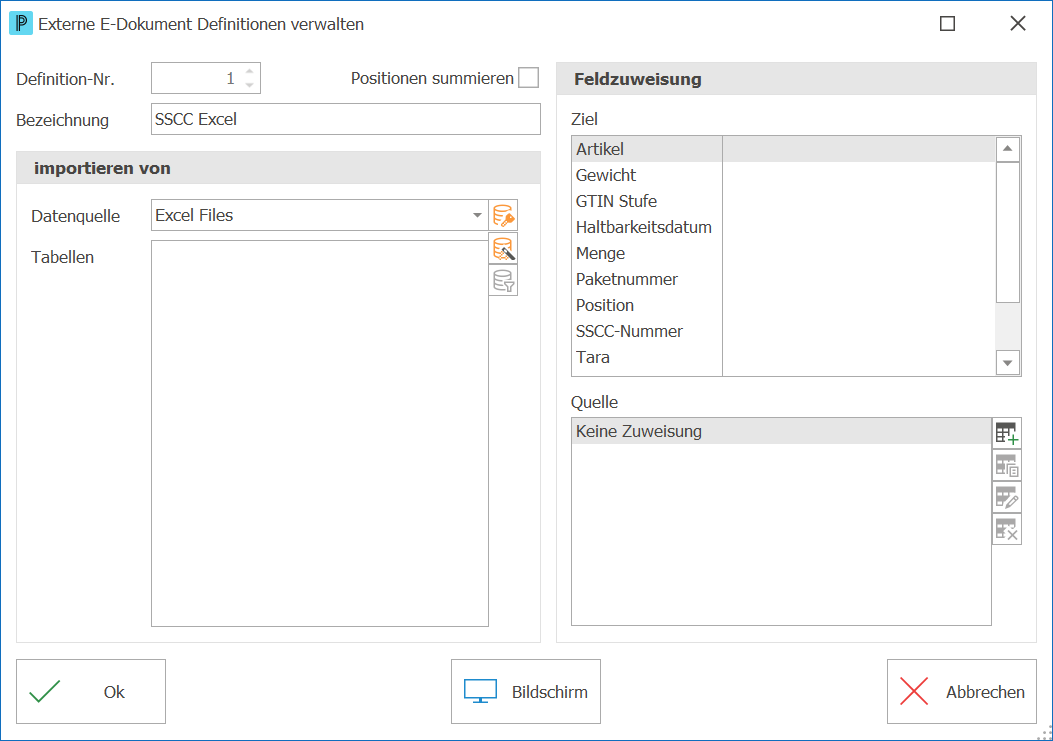Decrease the Definition-Nr. value with down arrow
Viewport: 1053px width, 741px height.
click(x=250, y=85)
